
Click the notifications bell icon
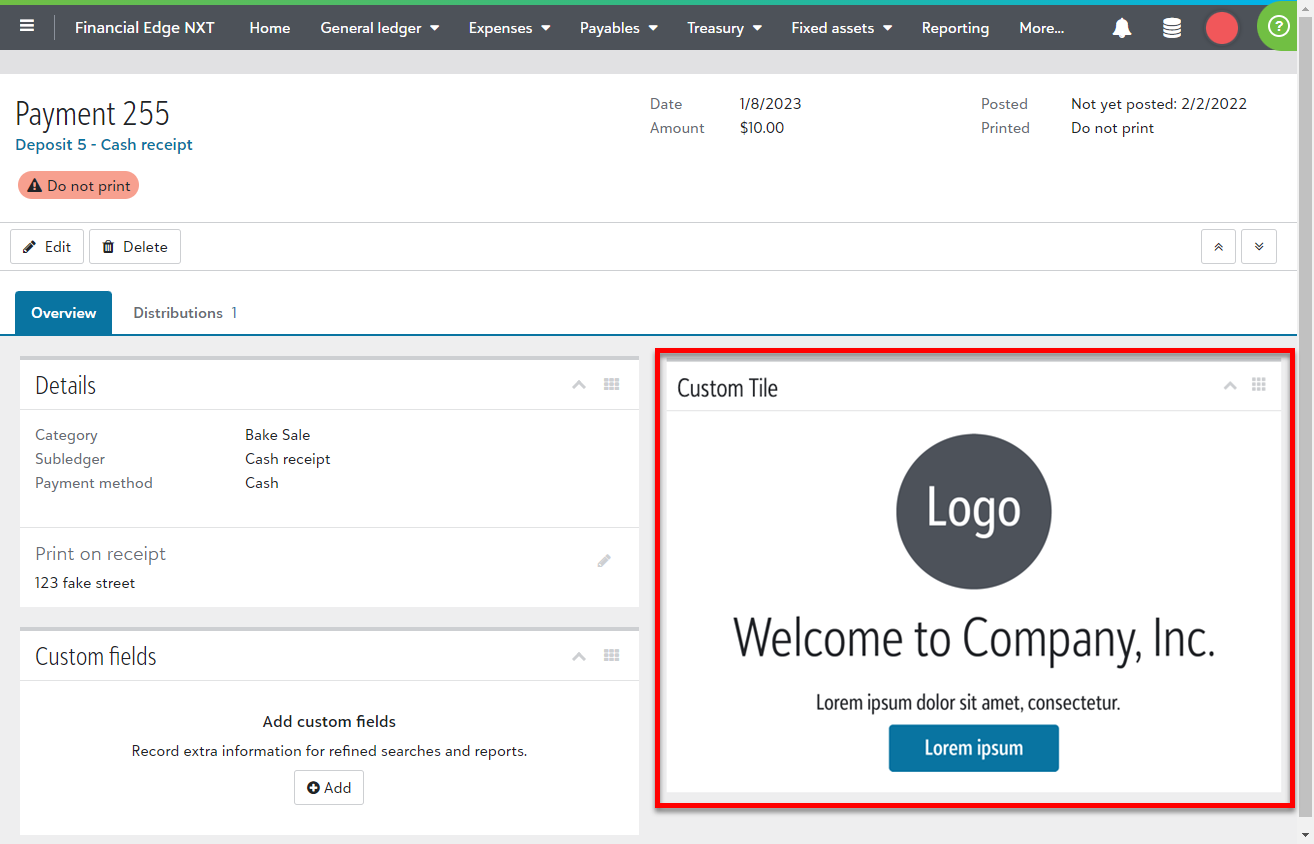[x=1122, y=28]
